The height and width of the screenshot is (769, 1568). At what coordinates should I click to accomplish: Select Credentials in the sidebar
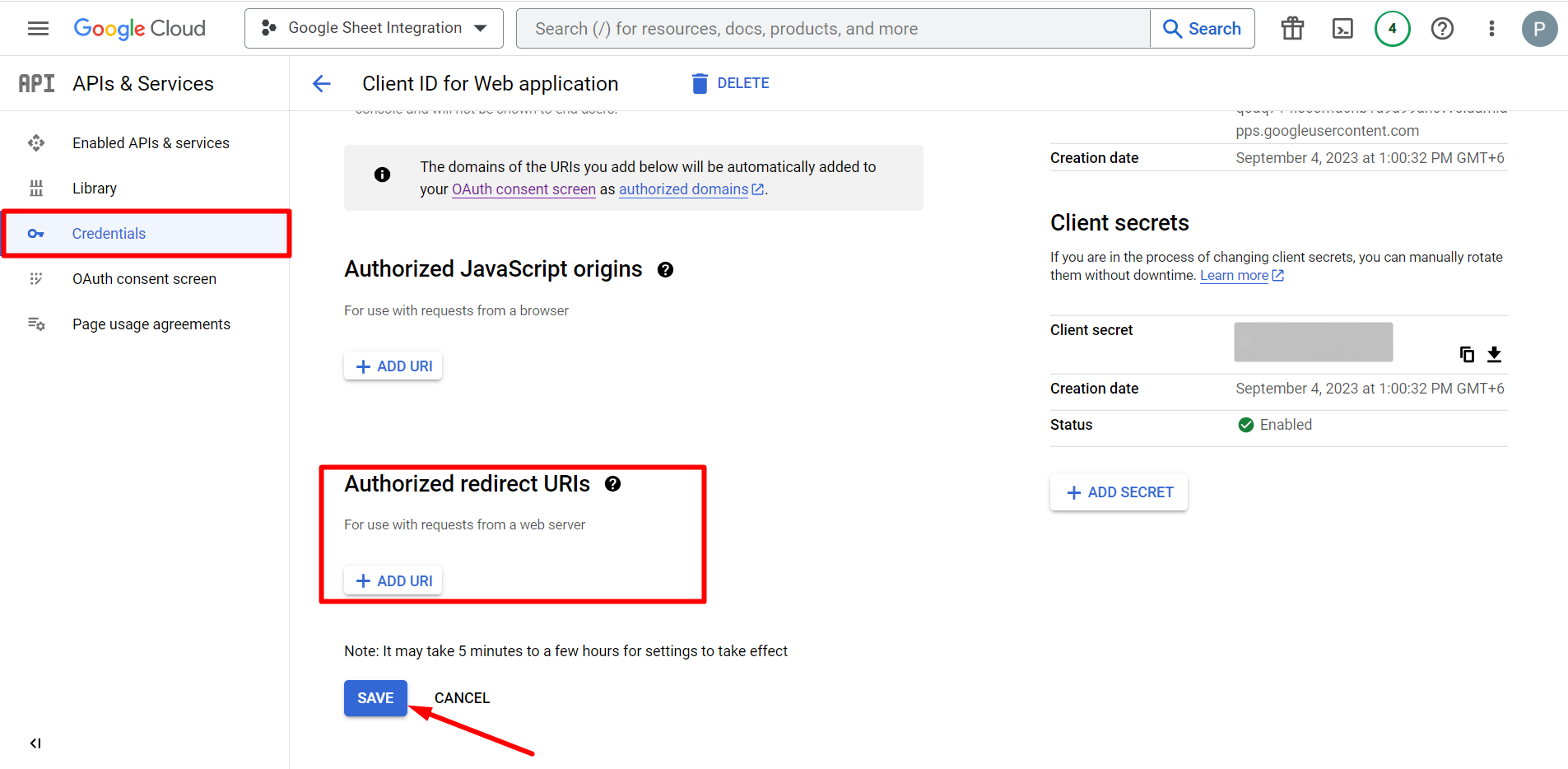tap(147, 234)
